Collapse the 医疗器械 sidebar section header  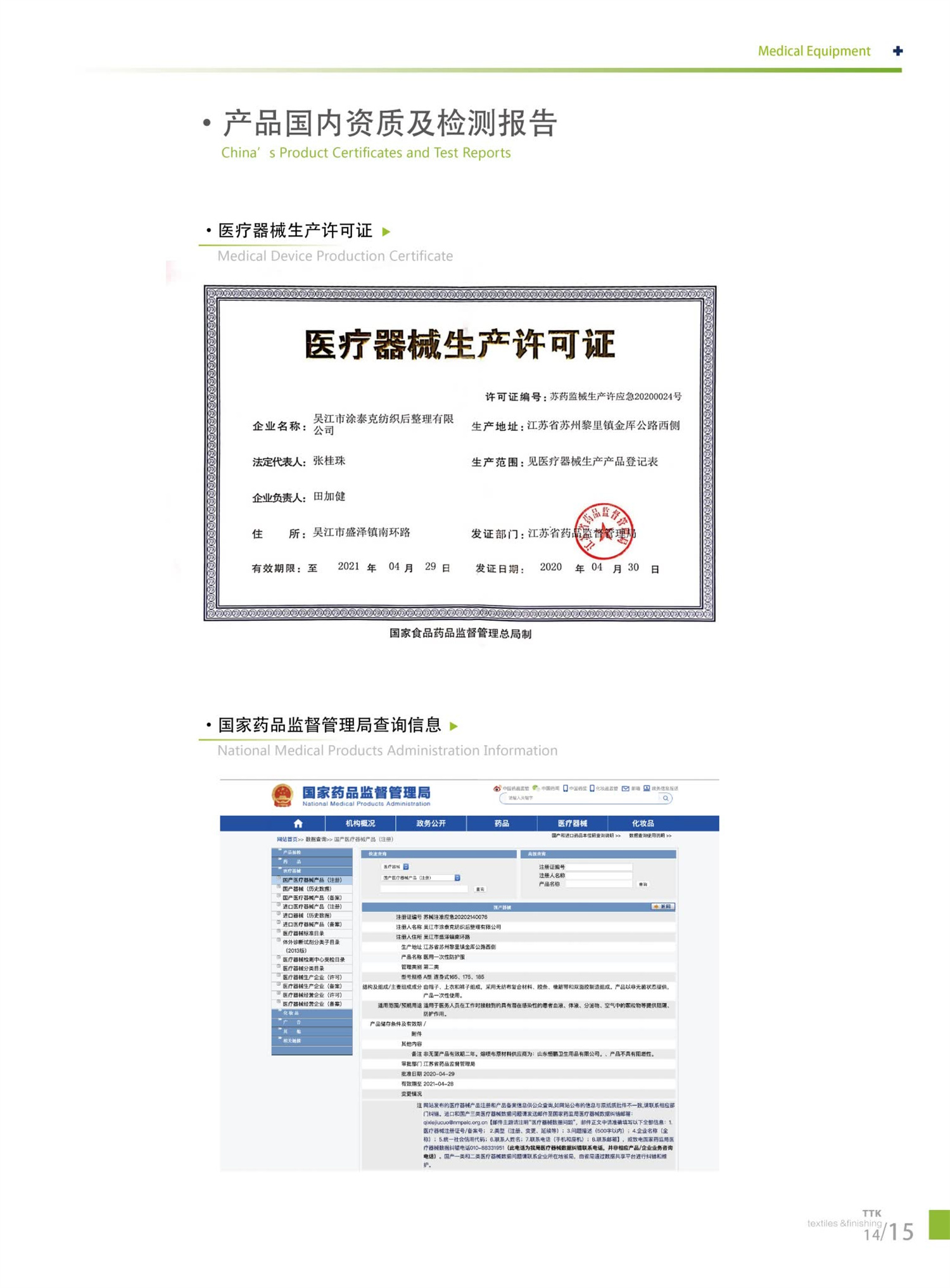point(312,871)
